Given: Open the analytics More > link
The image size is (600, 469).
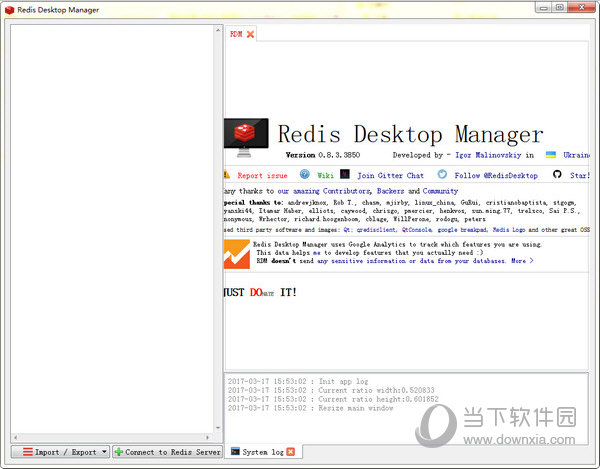Looking at the screenshot, I should (x=522, y=261).
